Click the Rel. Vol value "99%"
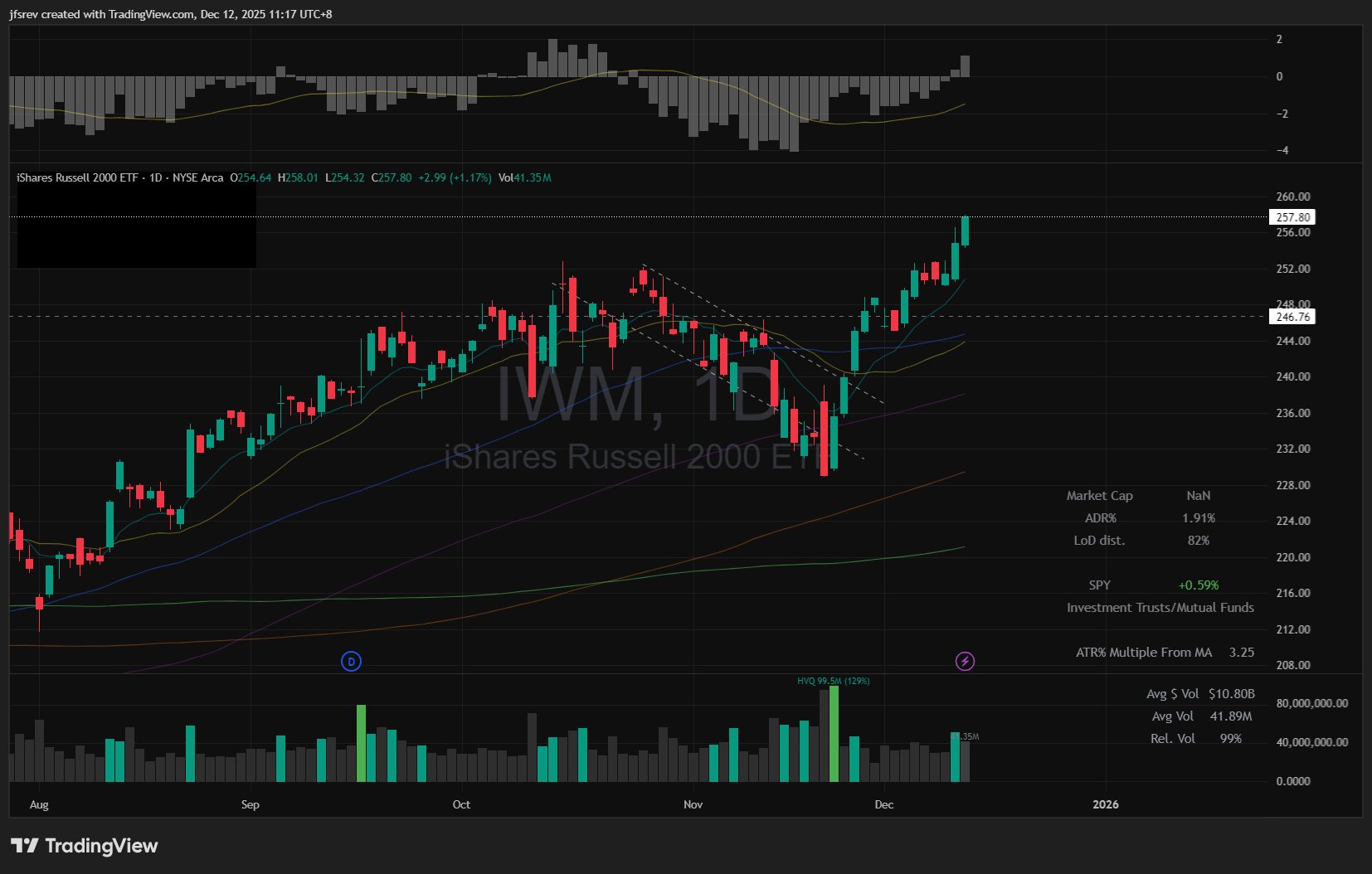Viewport: 1372px width, 874px height. (1231, 739)
